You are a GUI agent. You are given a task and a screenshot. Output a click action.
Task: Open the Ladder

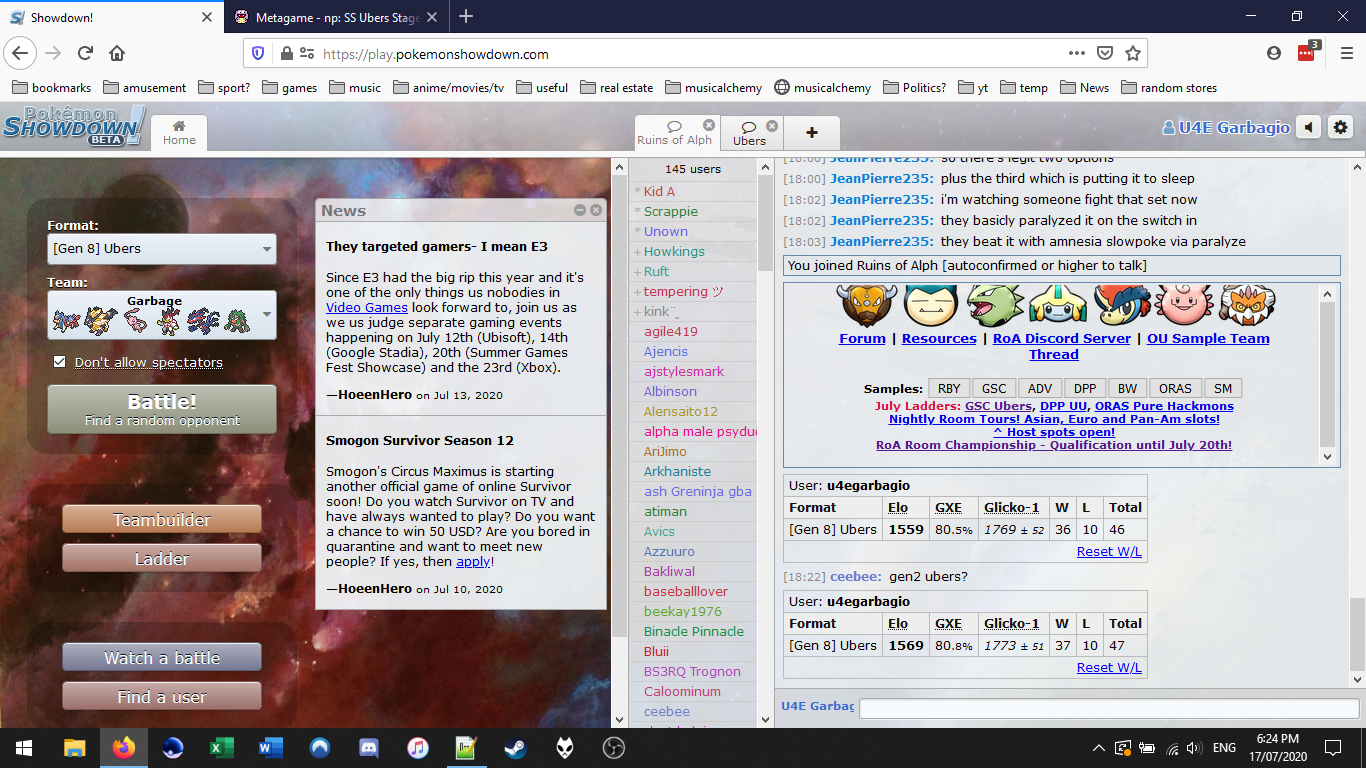click(x=162, y=559)
